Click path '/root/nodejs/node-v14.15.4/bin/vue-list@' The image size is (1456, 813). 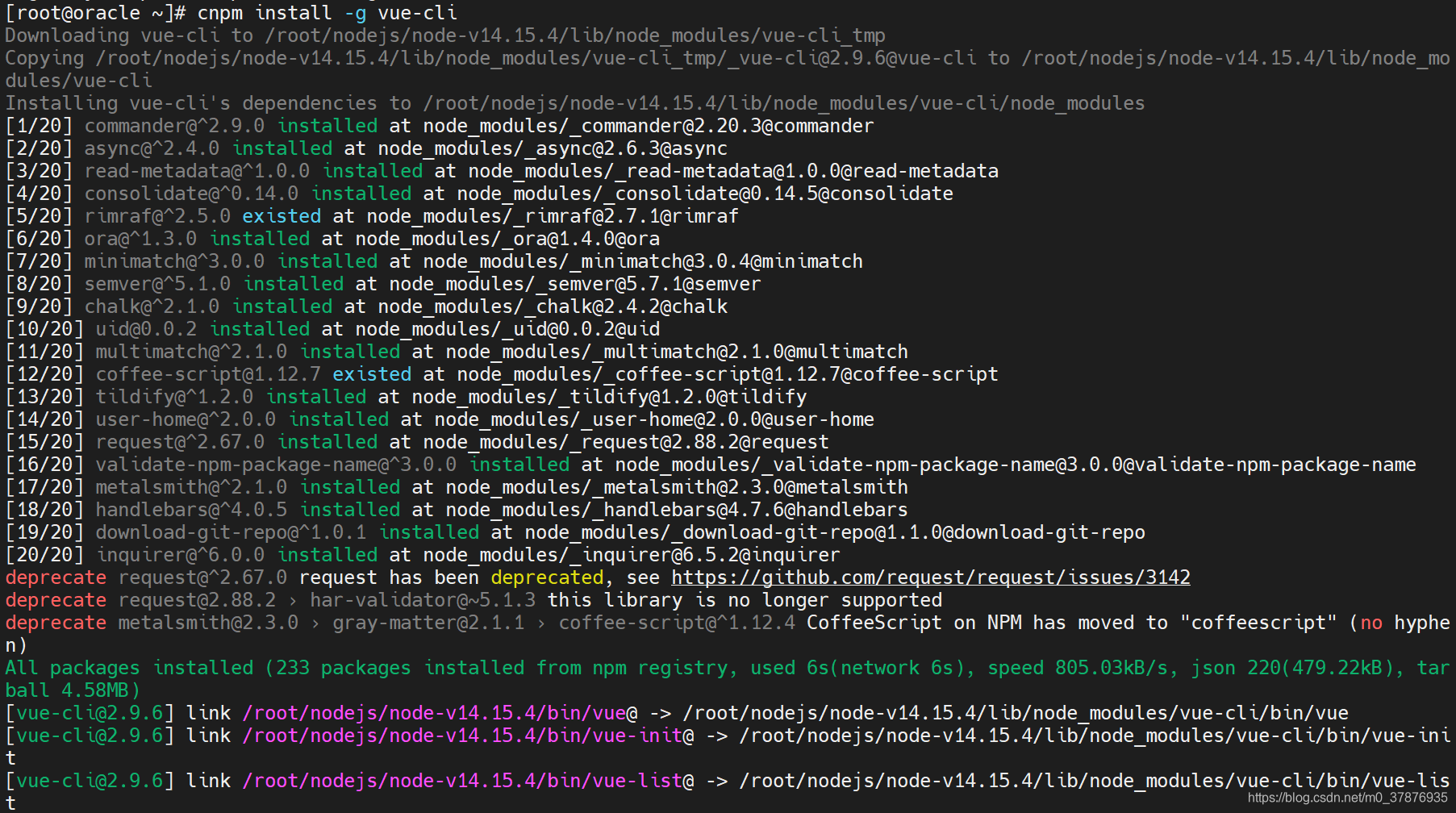pos(468,781)
